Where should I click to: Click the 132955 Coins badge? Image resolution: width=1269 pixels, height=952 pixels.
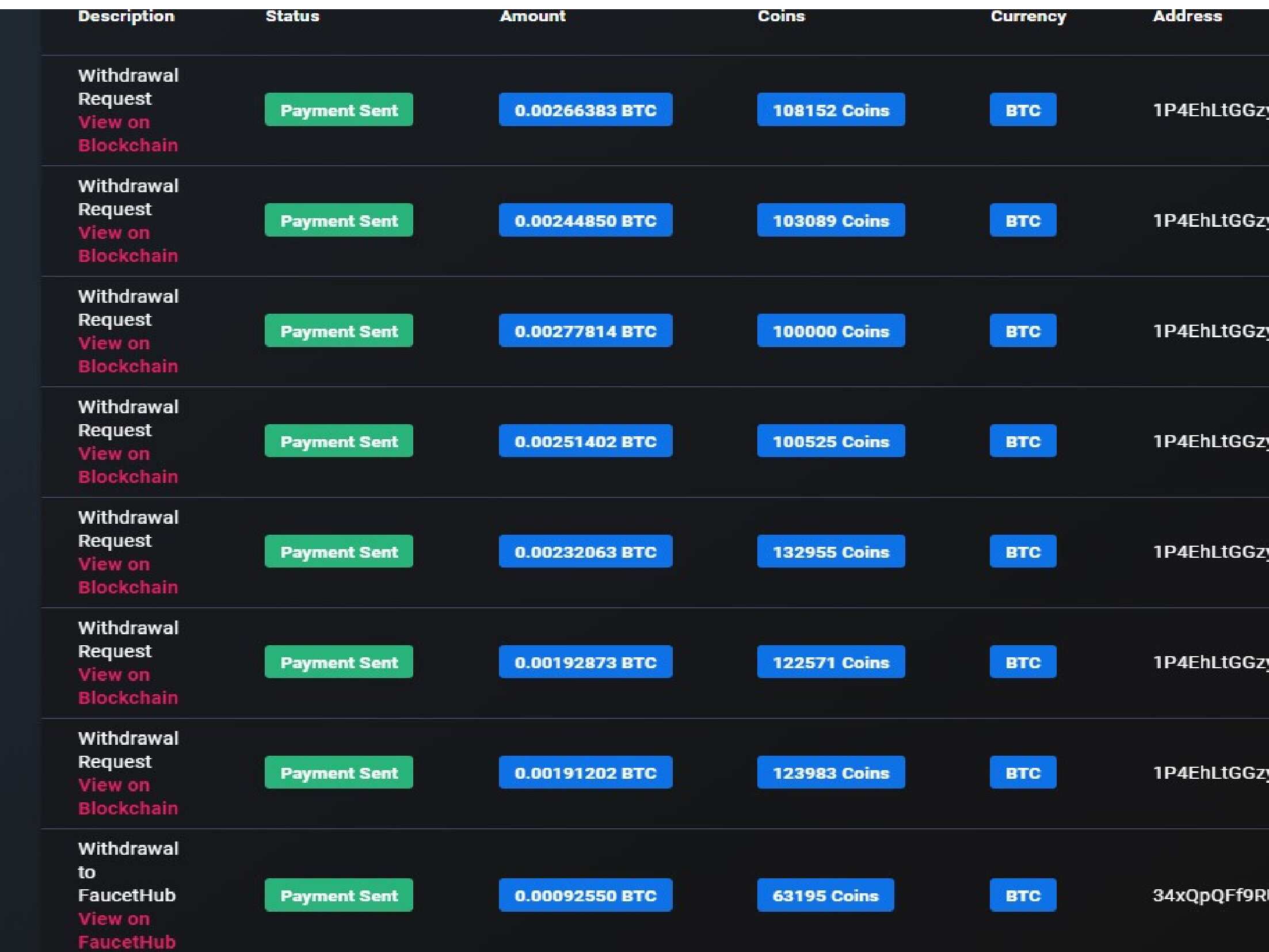(831, 551)
